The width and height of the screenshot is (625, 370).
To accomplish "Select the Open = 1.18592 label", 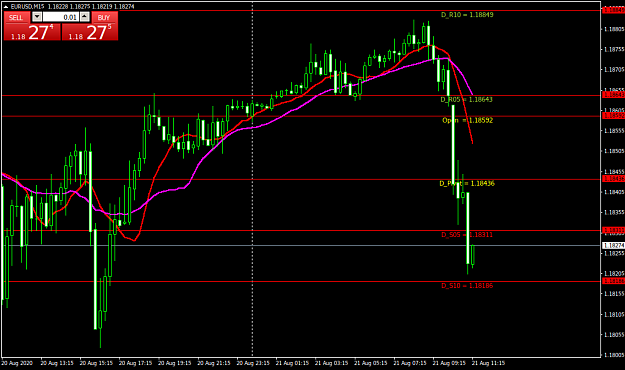I will 467,120.
